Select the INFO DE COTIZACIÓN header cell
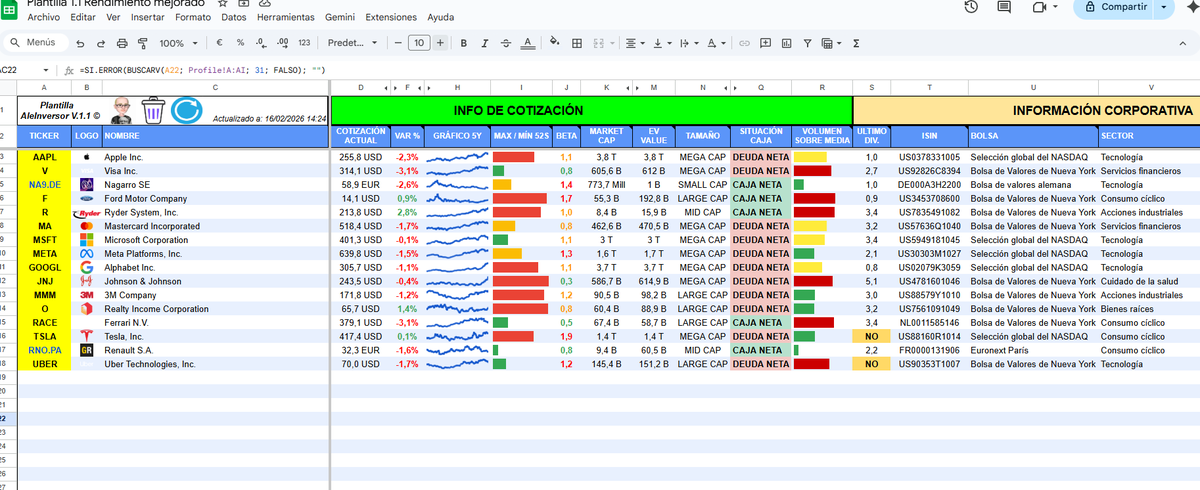Screen dimensions: 1200x490 tap(591, 110)
